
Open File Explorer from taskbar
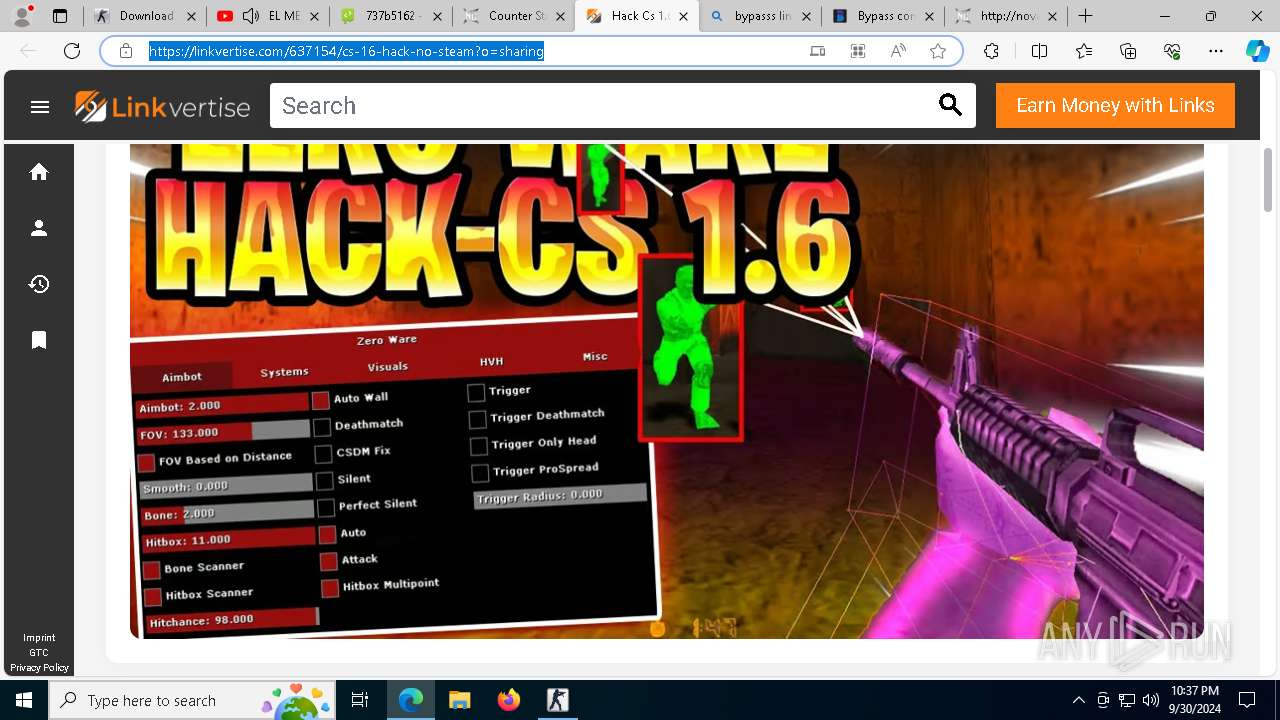(459, 700)
